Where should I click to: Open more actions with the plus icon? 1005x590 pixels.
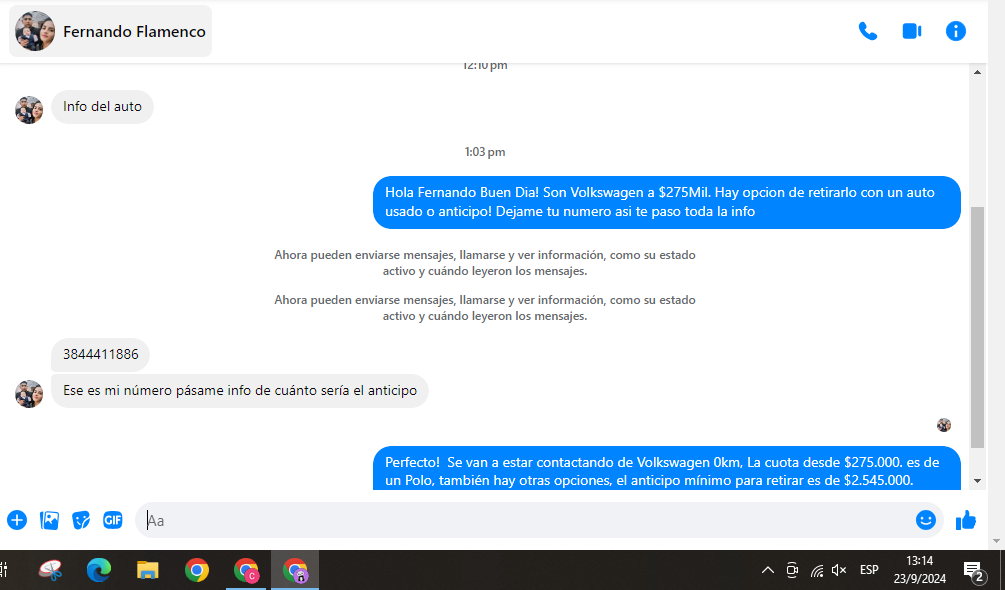(17, 520)
